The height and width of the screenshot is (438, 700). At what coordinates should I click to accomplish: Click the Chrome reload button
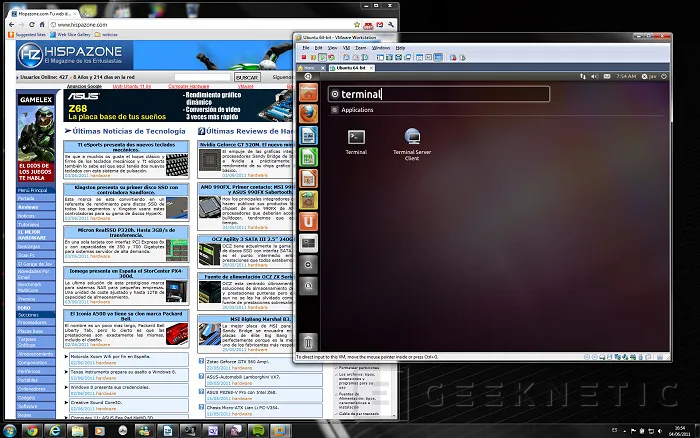tap(31, 25)
